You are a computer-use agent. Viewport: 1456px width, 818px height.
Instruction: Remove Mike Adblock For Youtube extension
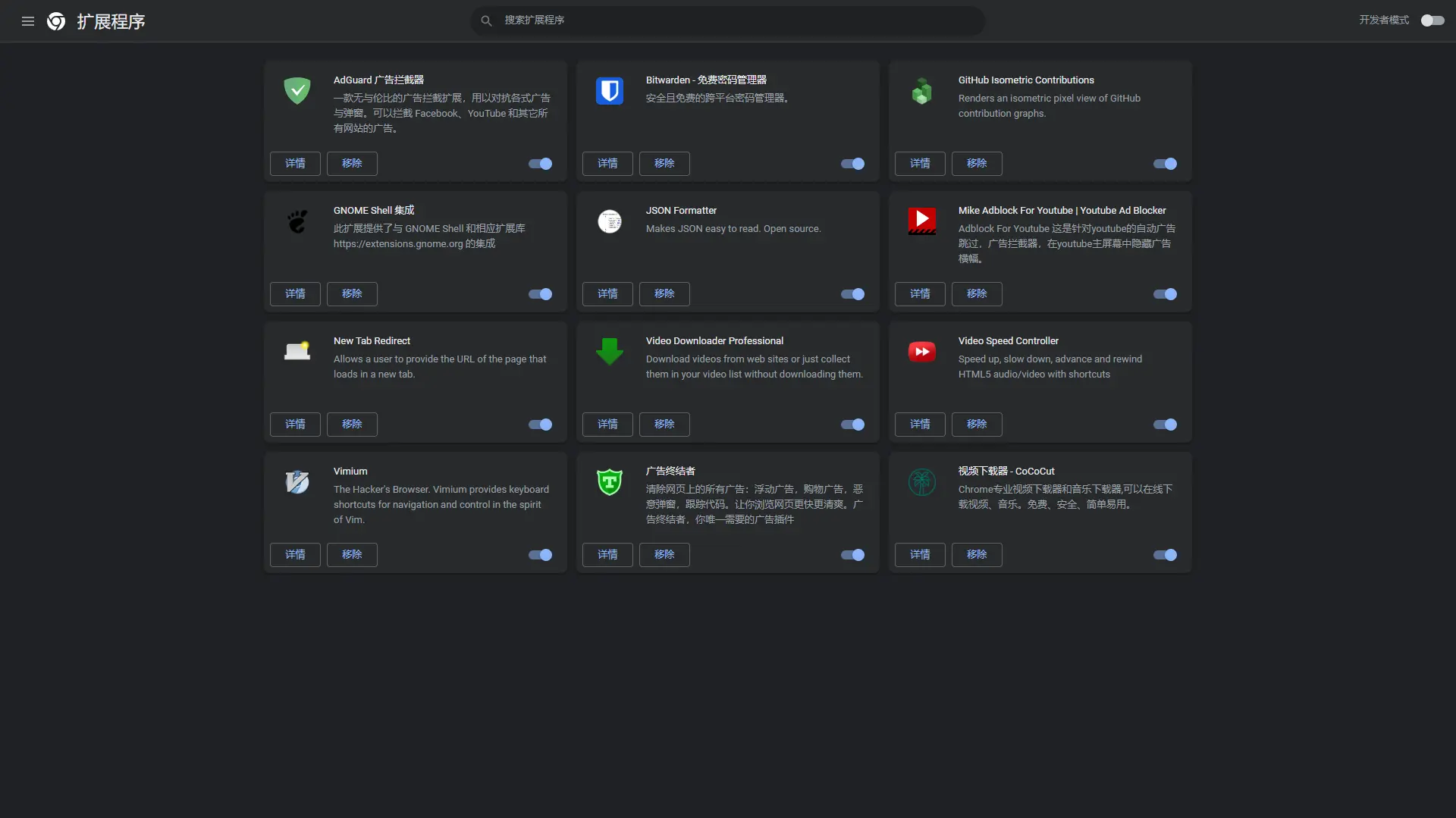(977, 294)
